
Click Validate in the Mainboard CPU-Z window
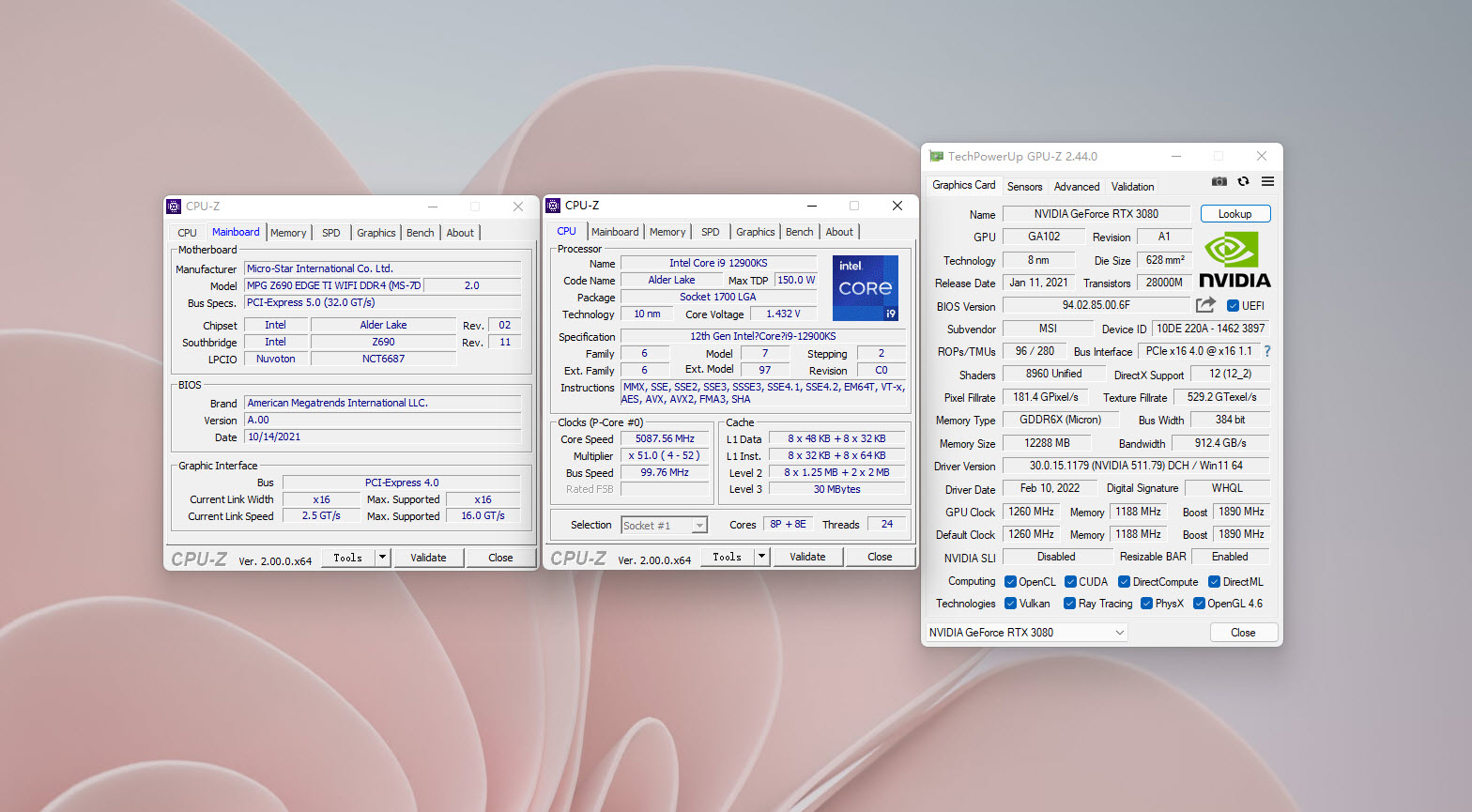point(428,558)
